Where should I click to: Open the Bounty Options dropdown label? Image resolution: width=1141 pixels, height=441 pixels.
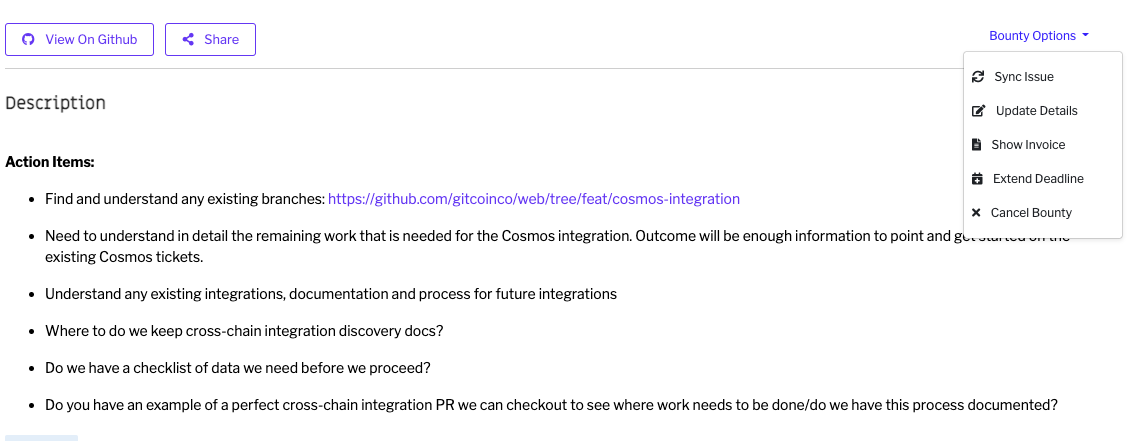pos(1033,36)
